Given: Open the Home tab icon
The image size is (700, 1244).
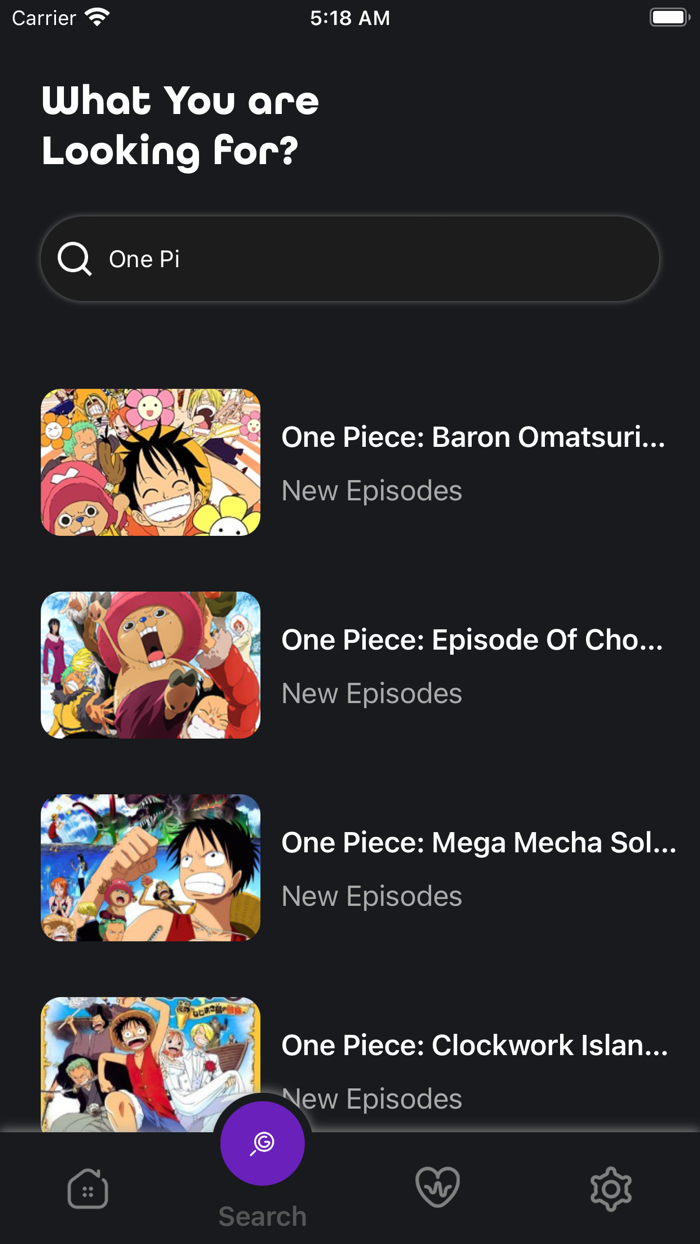Looking at the screenshot, I should (x=87, y=1189).
